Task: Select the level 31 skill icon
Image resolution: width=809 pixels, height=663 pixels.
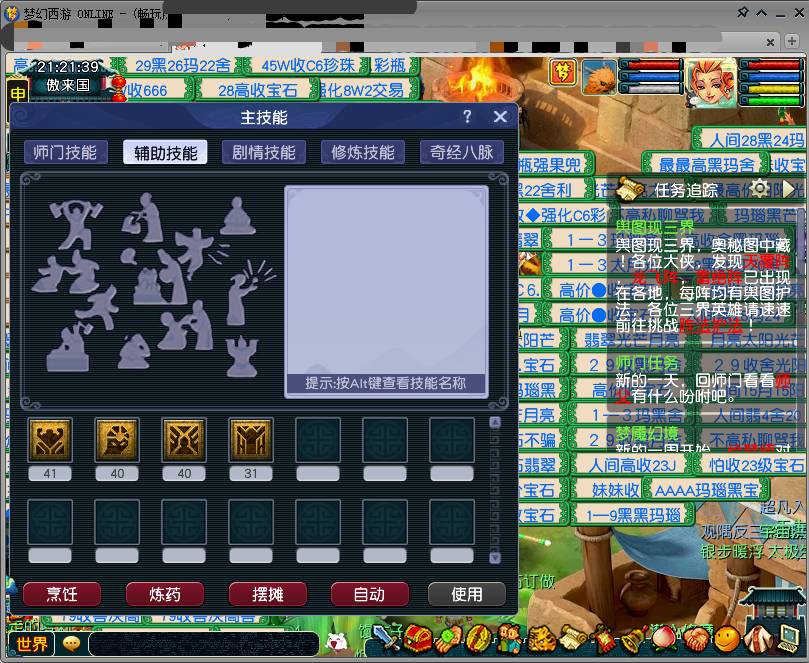Action: coord(250,440)
